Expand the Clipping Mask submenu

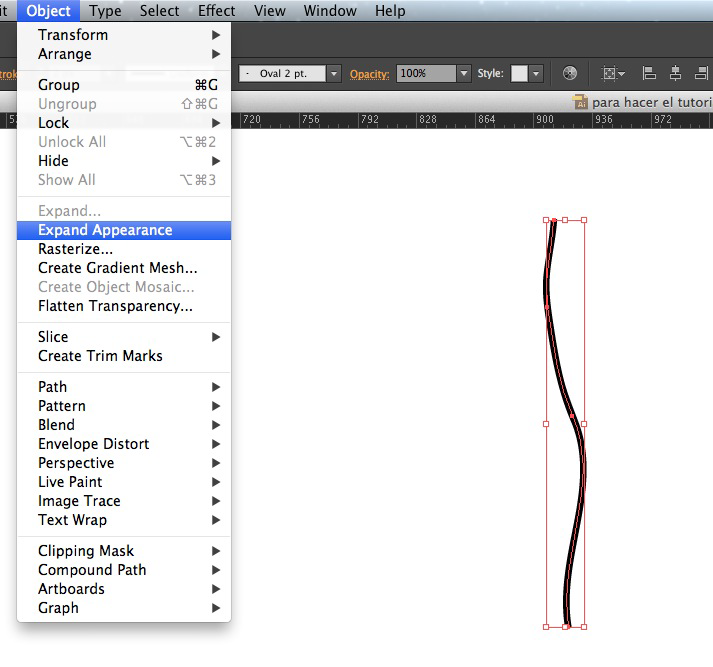[x=124, y=551]
